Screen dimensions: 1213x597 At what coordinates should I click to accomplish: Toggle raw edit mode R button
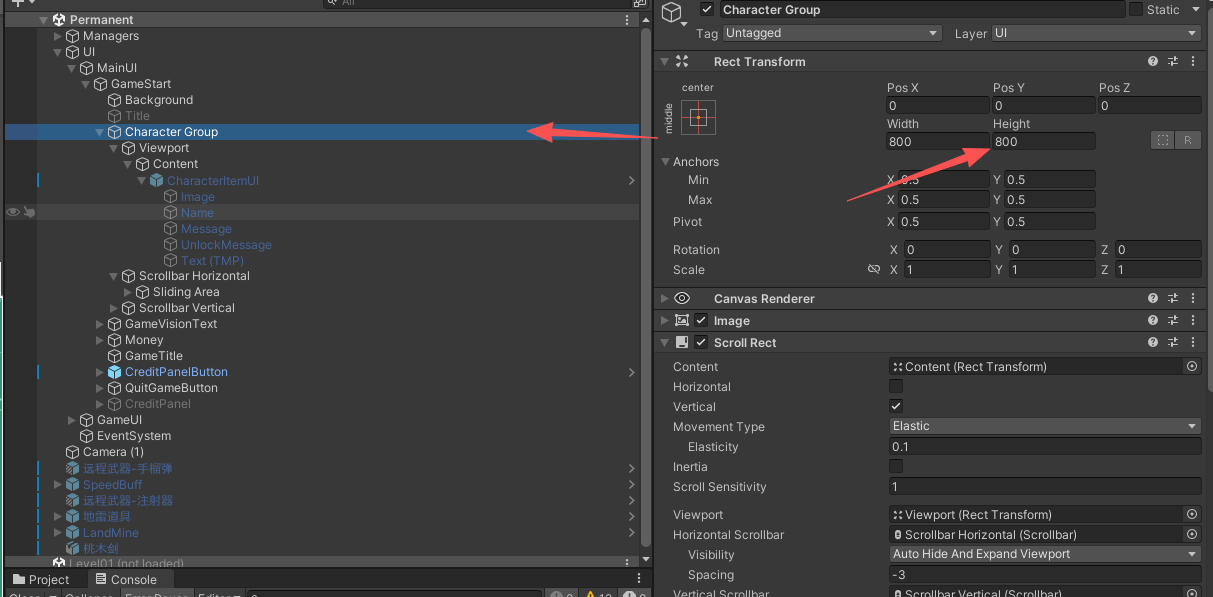click(x=1188, y=141)
